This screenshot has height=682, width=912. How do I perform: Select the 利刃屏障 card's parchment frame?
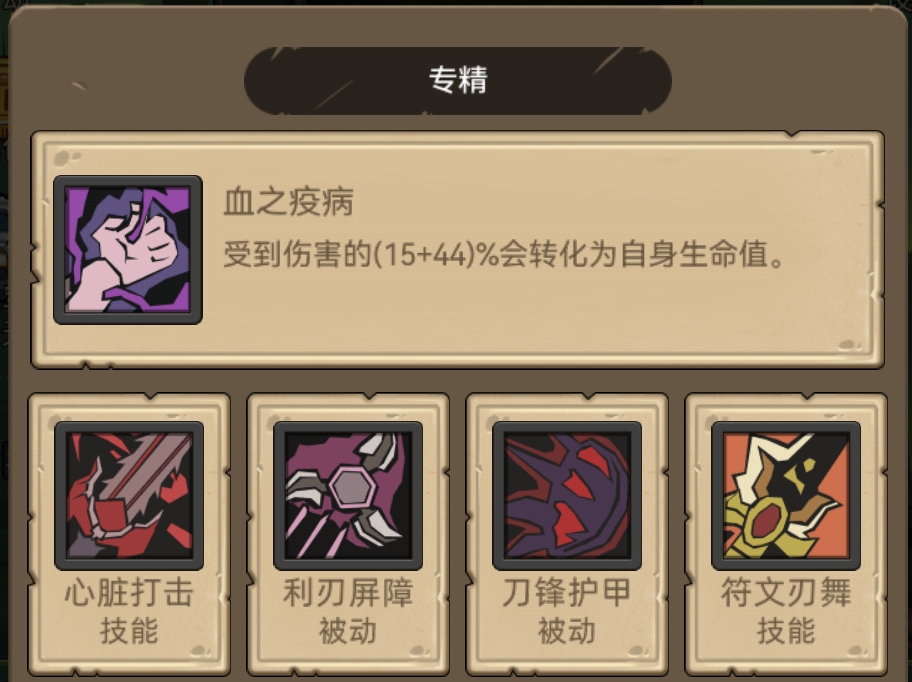(348, 534)
